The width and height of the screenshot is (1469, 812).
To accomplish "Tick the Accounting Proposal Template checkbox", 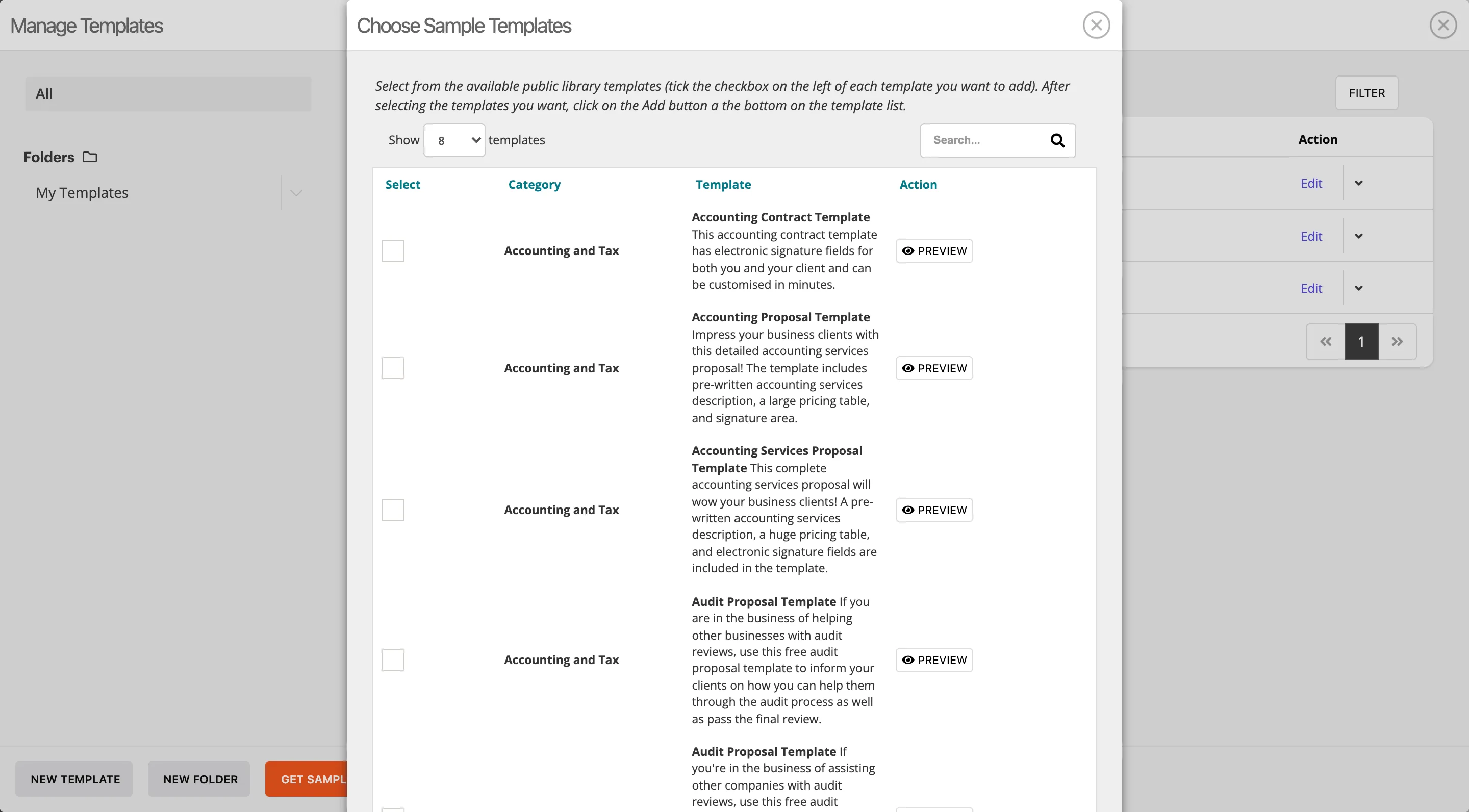I will coord(392,368).
